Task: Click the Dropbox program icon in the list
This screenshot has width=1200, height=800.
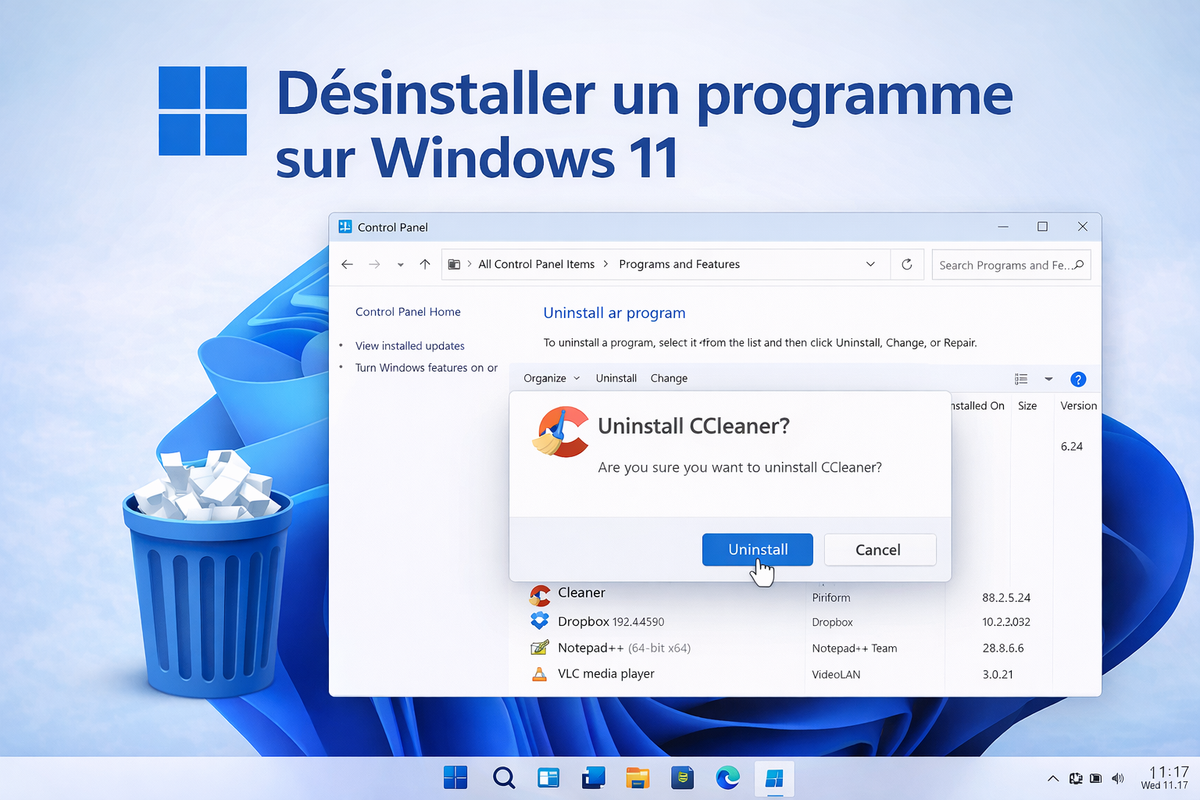Action: click(540, 621)
